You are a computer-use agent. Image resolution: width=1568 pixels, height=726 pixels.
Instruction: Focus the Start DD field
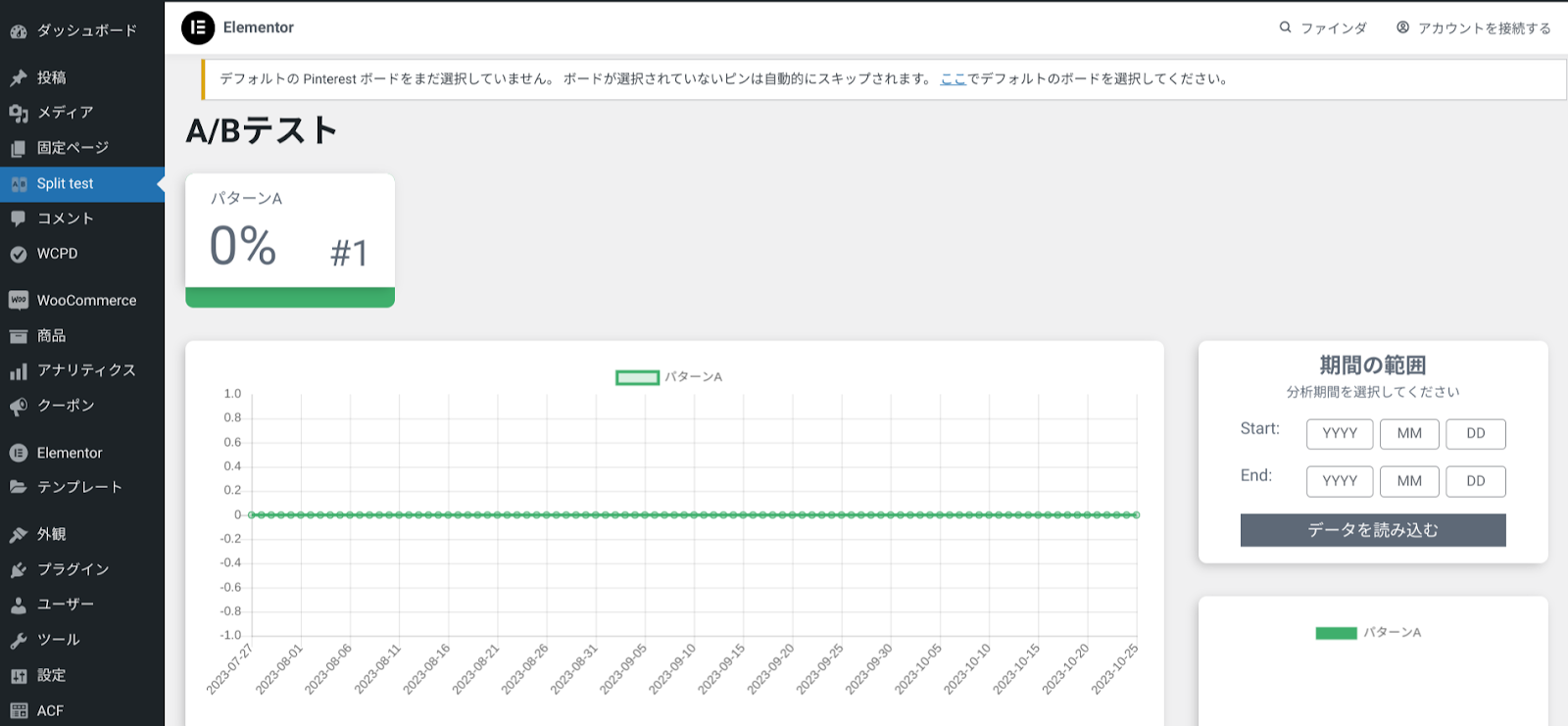[1476, 434]
